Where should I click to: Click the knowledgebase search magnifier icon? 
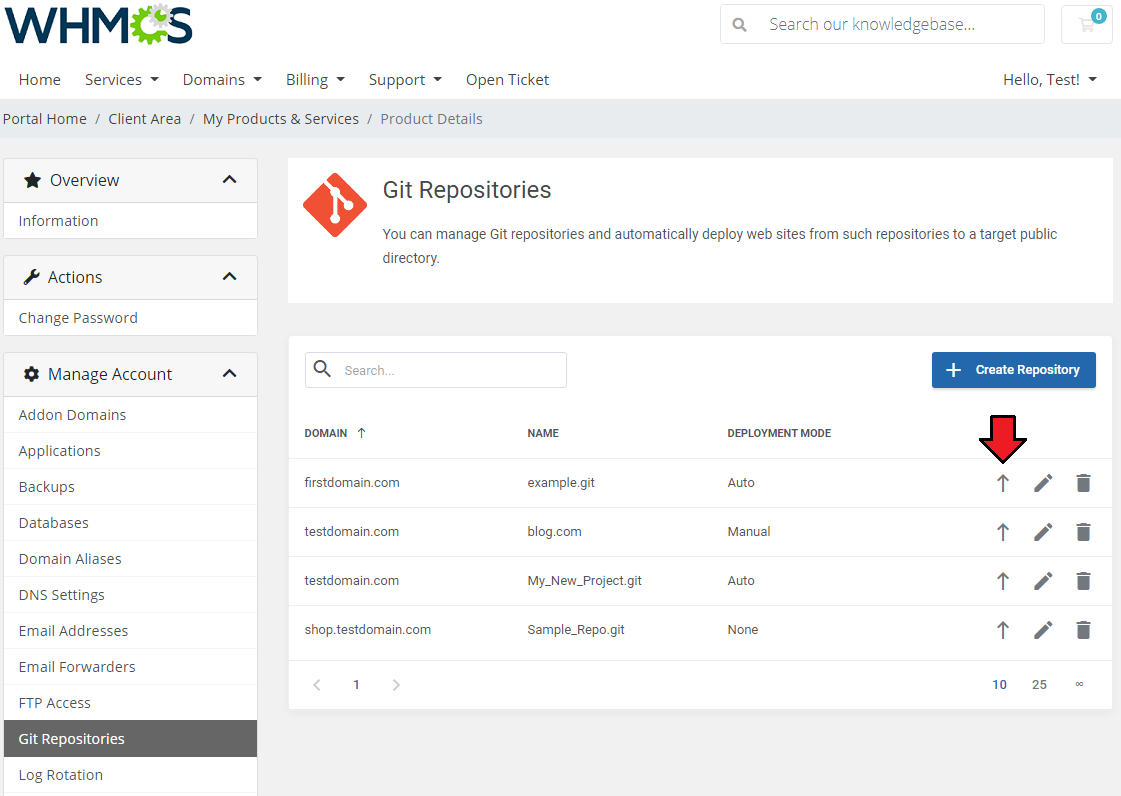pyautogui.click(x=739, y=25)
